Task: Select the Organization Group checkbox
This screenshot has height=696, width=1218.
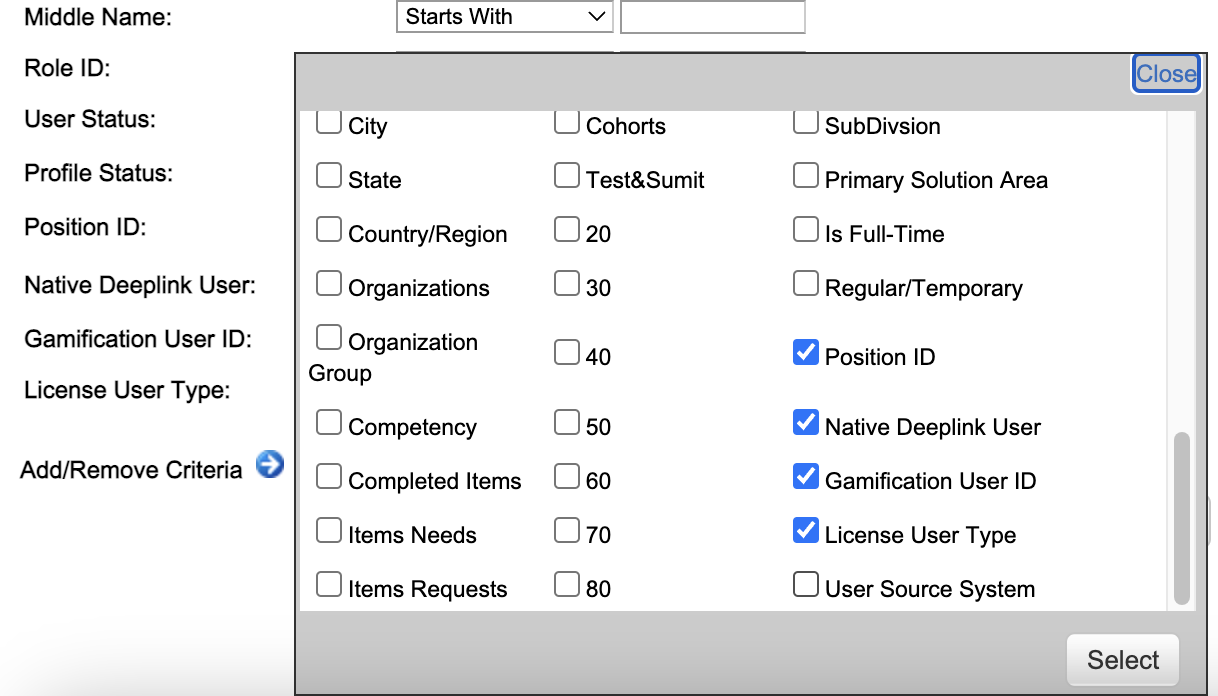Action: point(329,337)
